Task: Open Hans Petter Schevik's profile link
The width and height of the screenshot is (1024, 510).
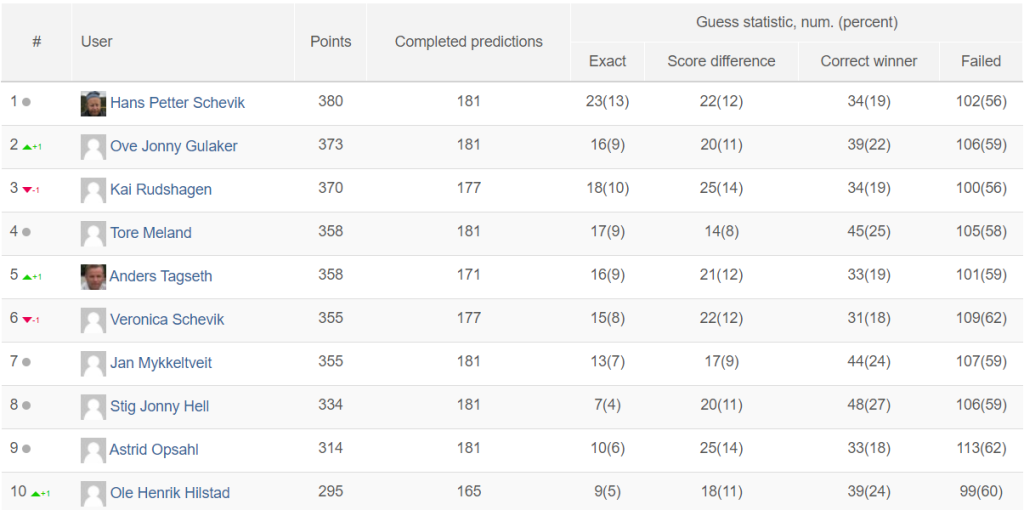Action: click(x=178, y=103)
